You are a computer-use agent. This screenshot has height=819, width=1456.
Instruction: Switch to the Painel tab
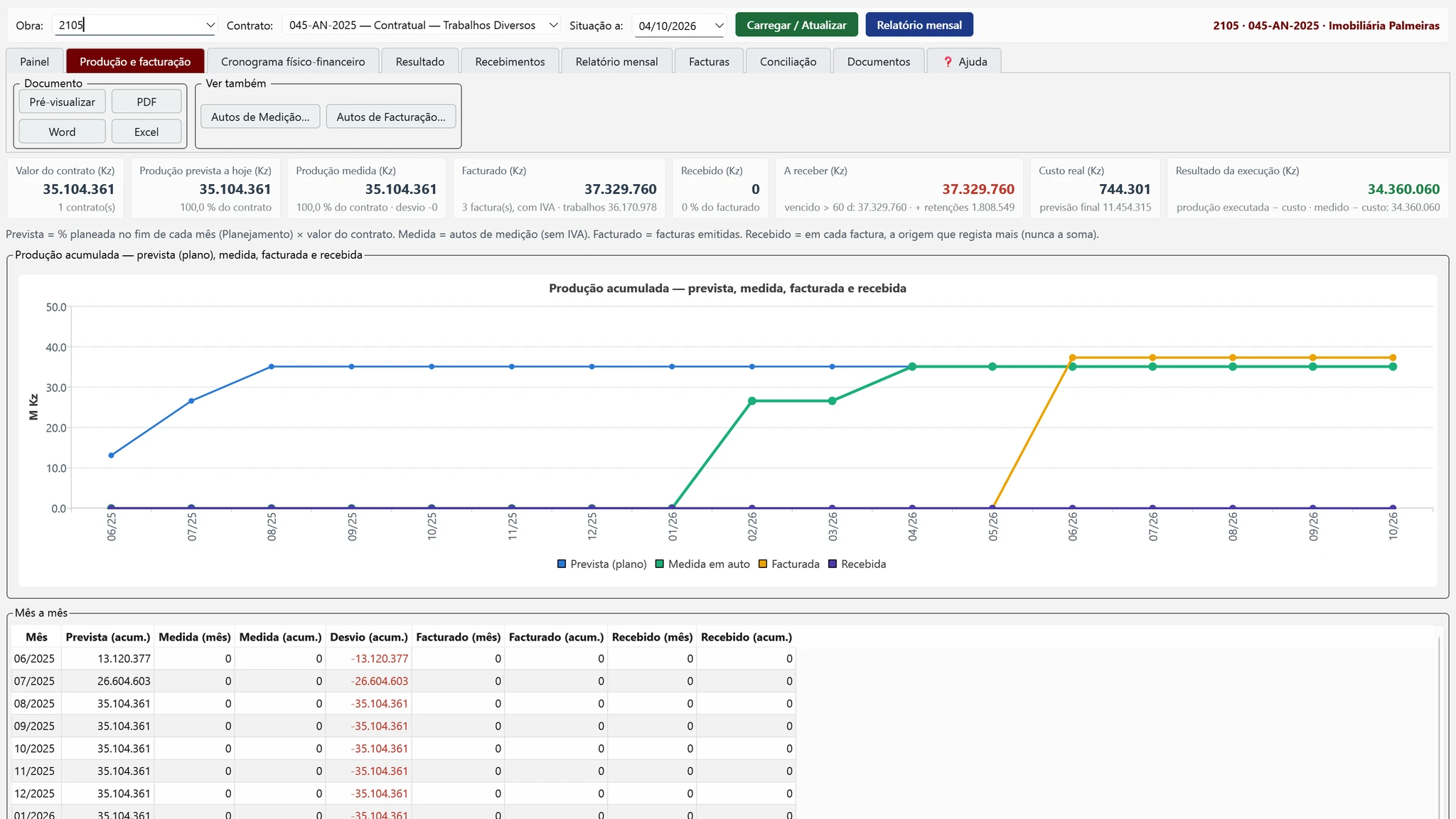point(35,61)
